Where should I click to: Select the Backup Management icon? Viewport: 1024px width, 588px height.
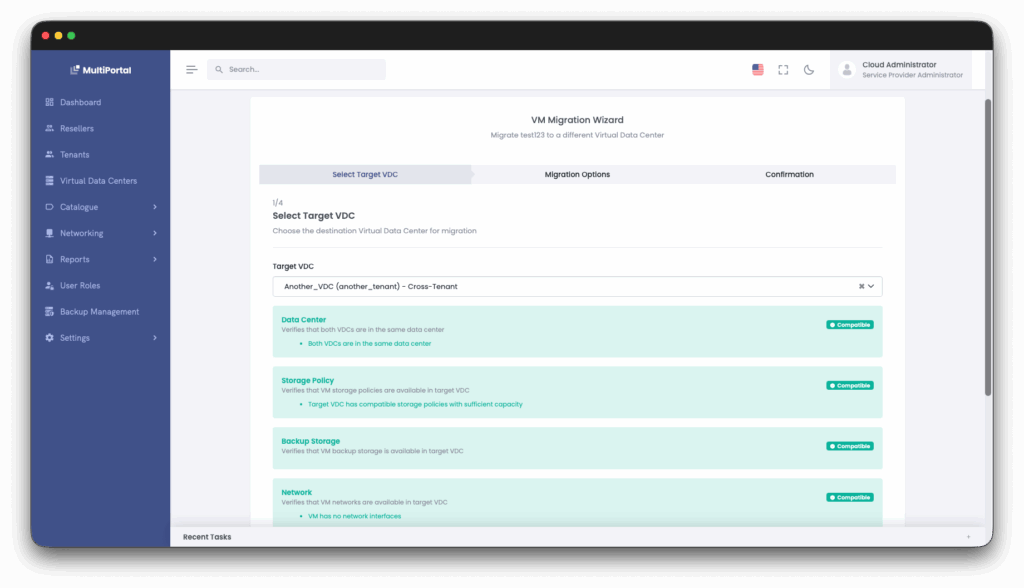click(x=50, y=311)
